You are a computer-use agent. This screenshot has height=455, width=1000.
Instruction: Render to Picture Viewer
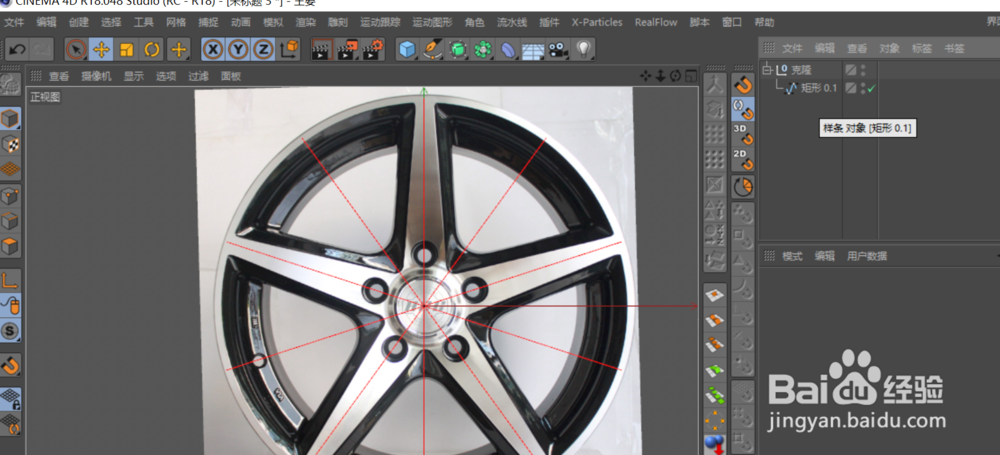tap(348, 49)
